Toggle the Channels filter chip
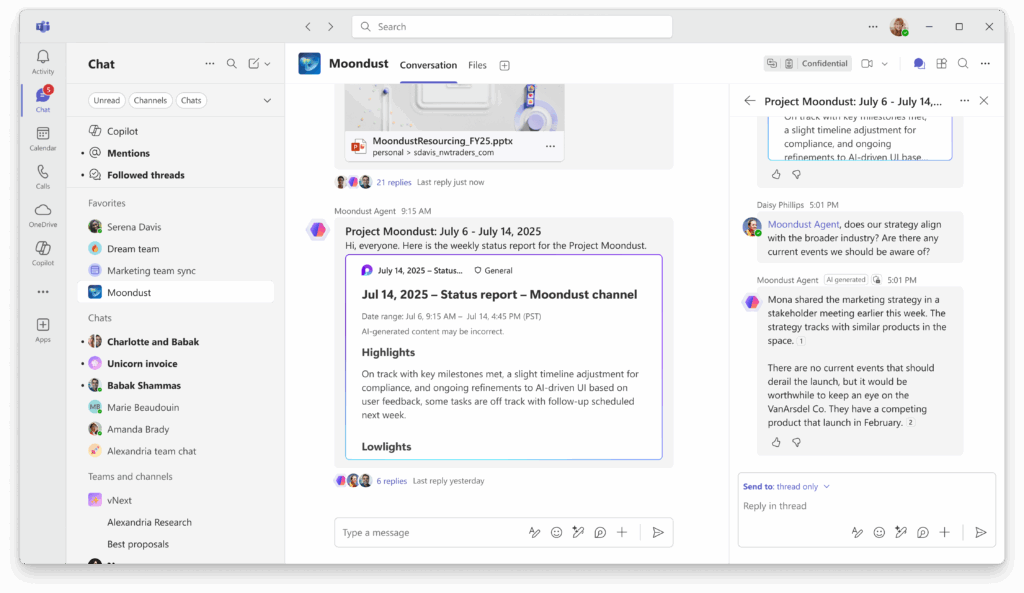Image resolution: width=1024 pixels, height=593 pixels. tap(150, 100)
